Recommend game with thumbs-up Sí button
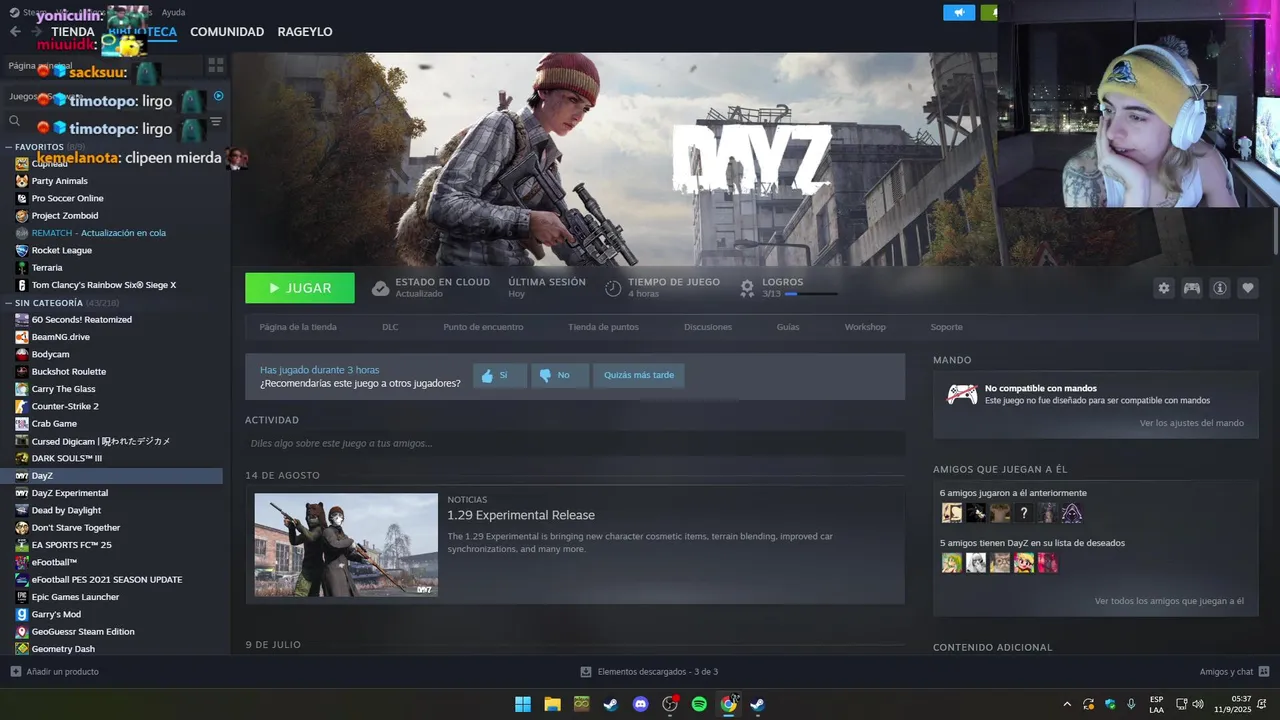1280x720 pixels. (500, 375)
